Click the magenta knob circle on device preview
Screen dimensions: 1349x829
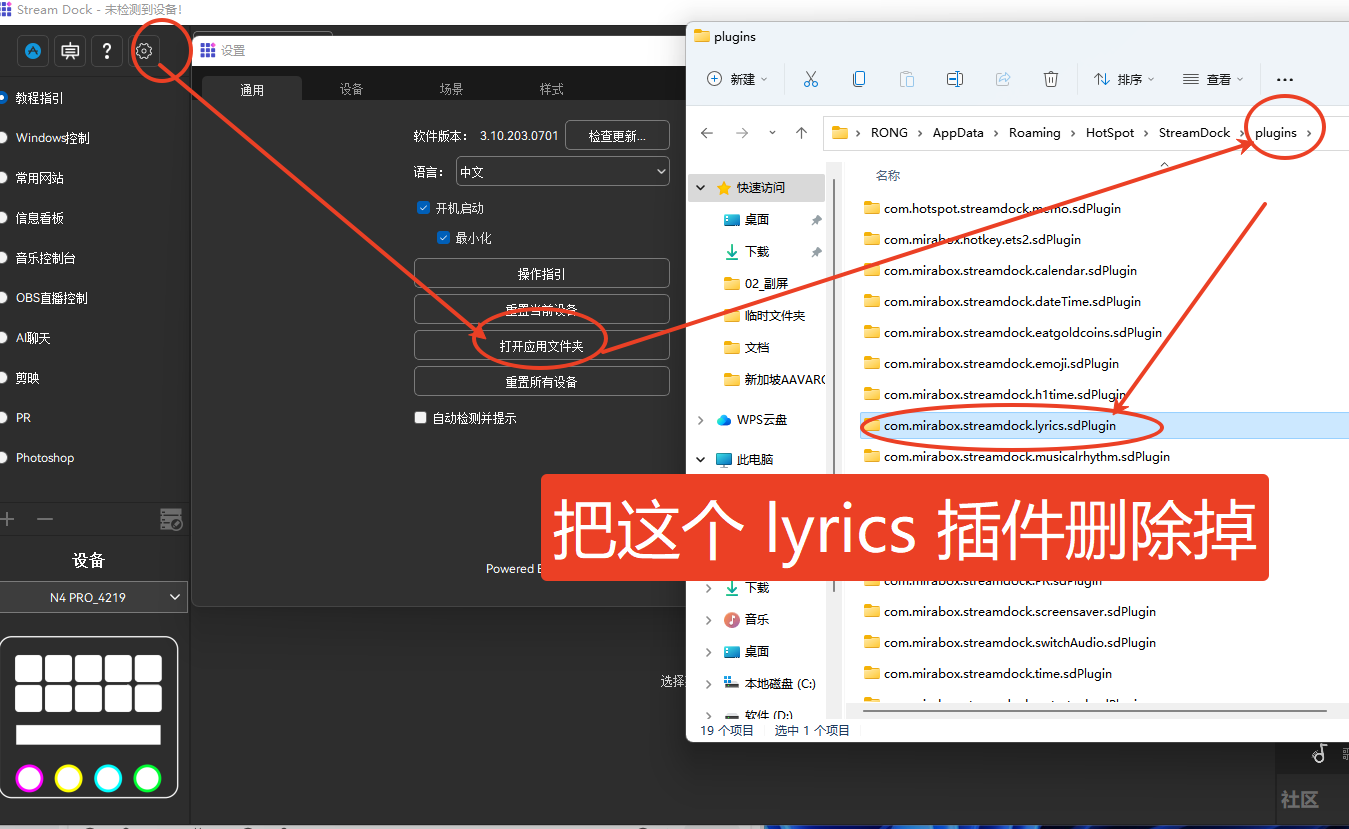[x=30, y=778]
